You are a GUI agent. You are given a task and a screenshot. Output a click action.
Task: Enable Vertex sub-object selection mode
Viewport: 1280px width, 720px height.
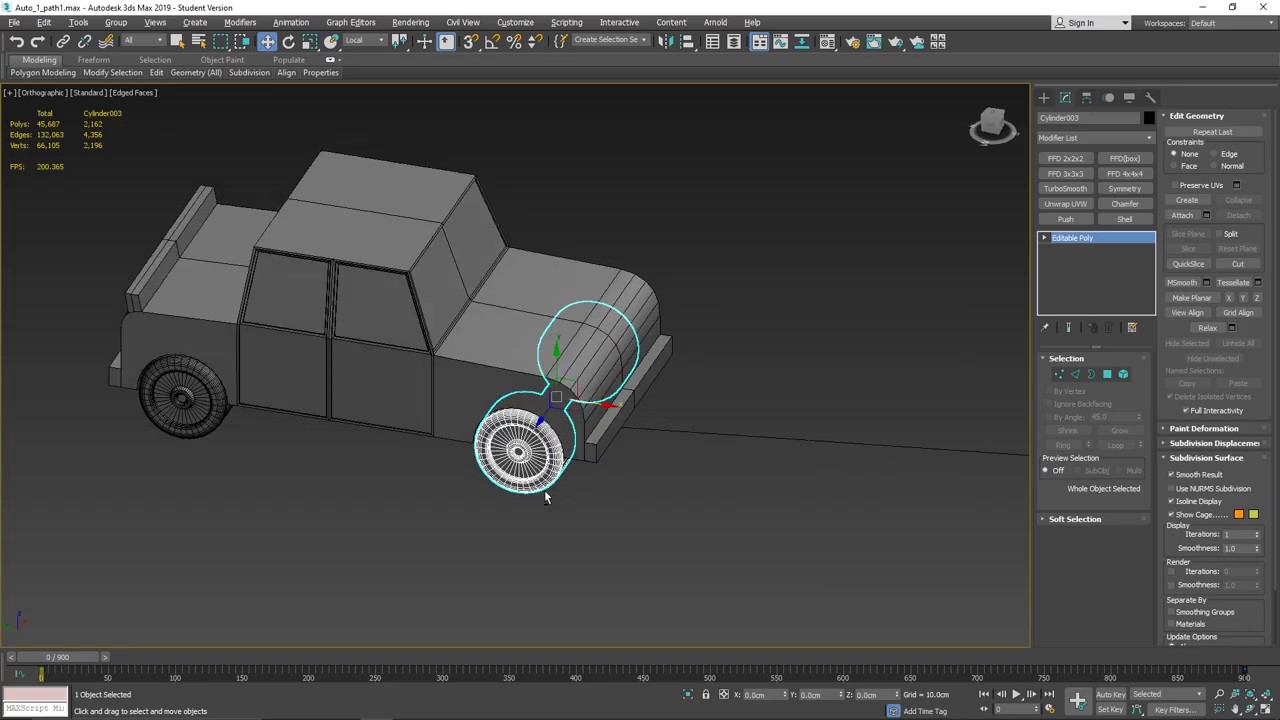click(x=1059, y=374)
